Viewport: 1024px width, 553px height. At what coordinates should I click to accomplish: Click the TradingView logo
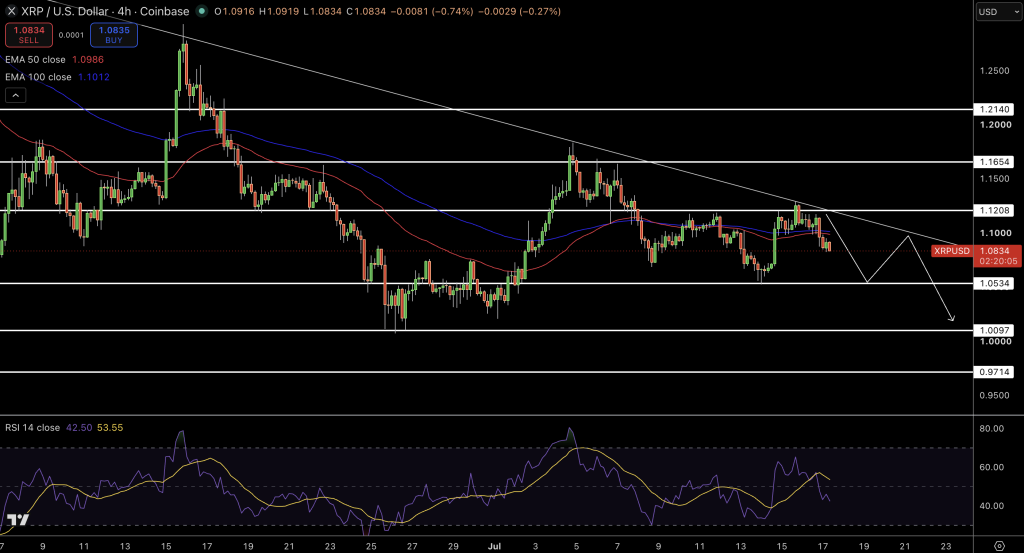coord(18,520)
